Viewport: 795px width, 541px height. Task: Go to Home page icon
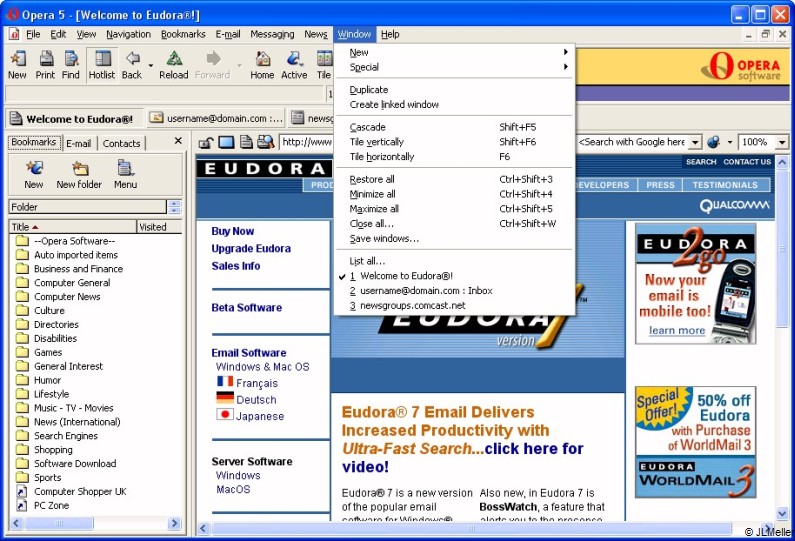(x=262, y=65)
